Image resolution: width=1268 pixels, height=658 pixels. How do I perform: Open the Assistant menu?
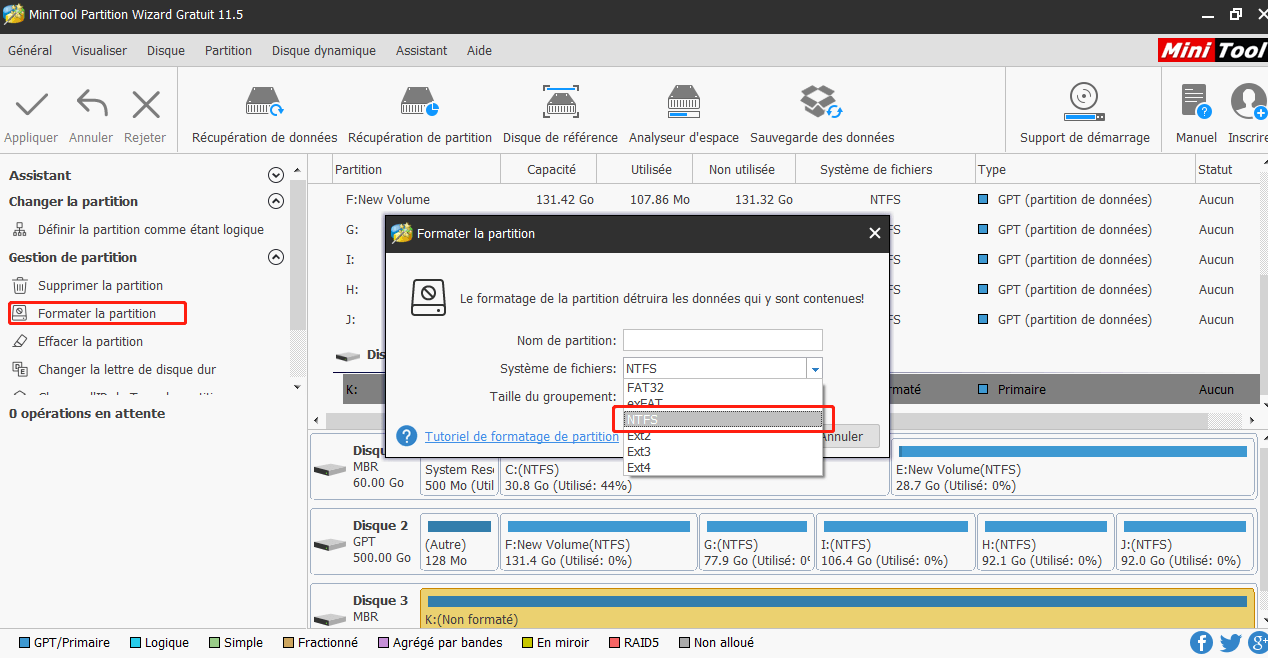[x=422, y=51]
